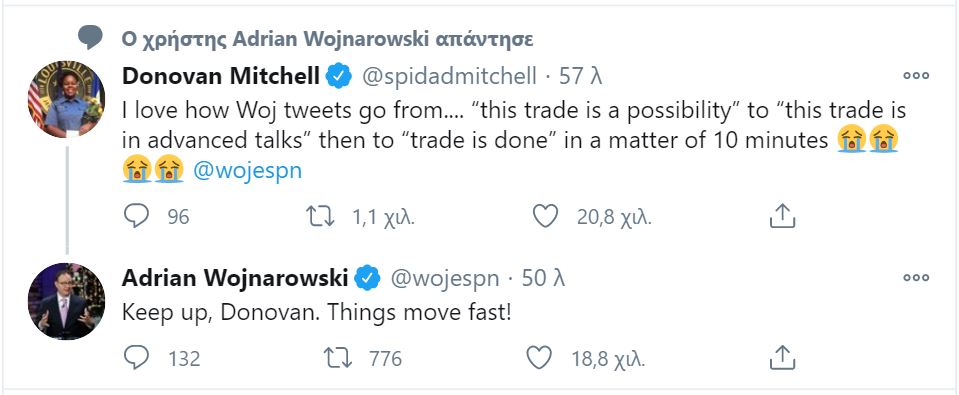The width and height of the screenshot is (959, 395).
Task: Reply to Donovan Mitchell's tweet
Action: pyautogui.click(x=136, y=216)
